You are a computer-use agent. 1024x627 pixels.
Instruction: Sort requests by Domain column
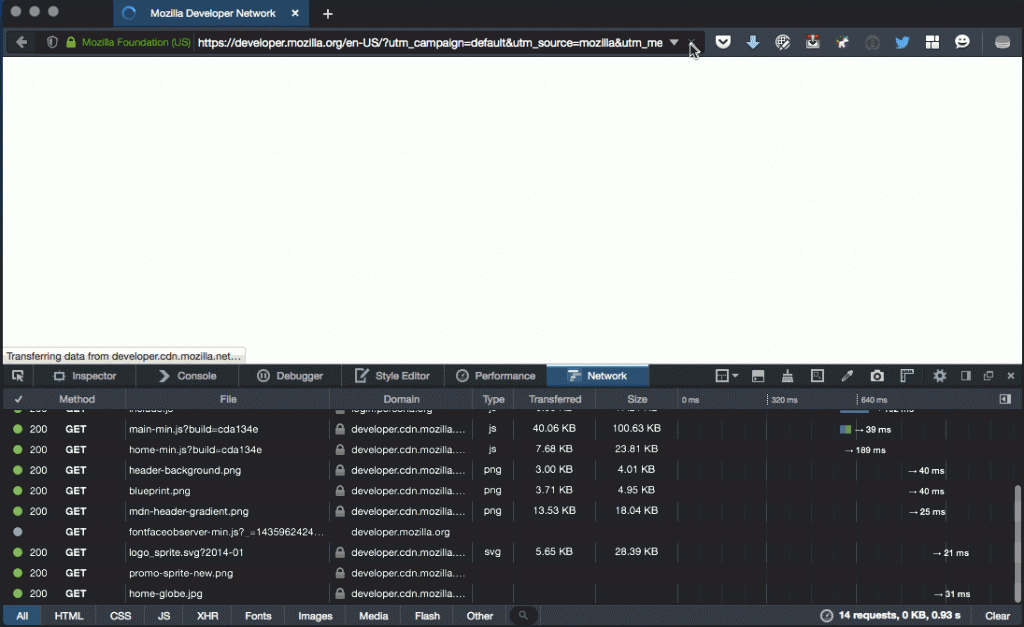(x=401, y=399)
